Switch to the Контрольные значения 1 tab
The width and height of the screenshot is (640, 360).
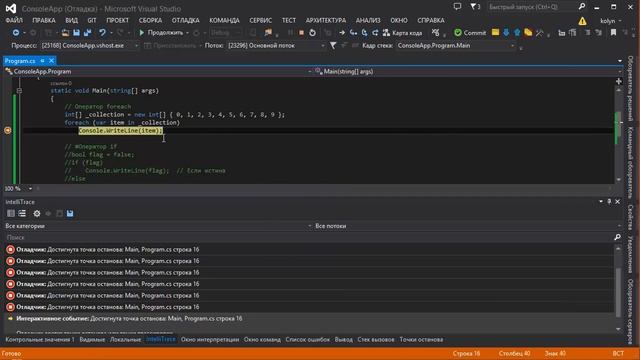(x=40, y=340)
